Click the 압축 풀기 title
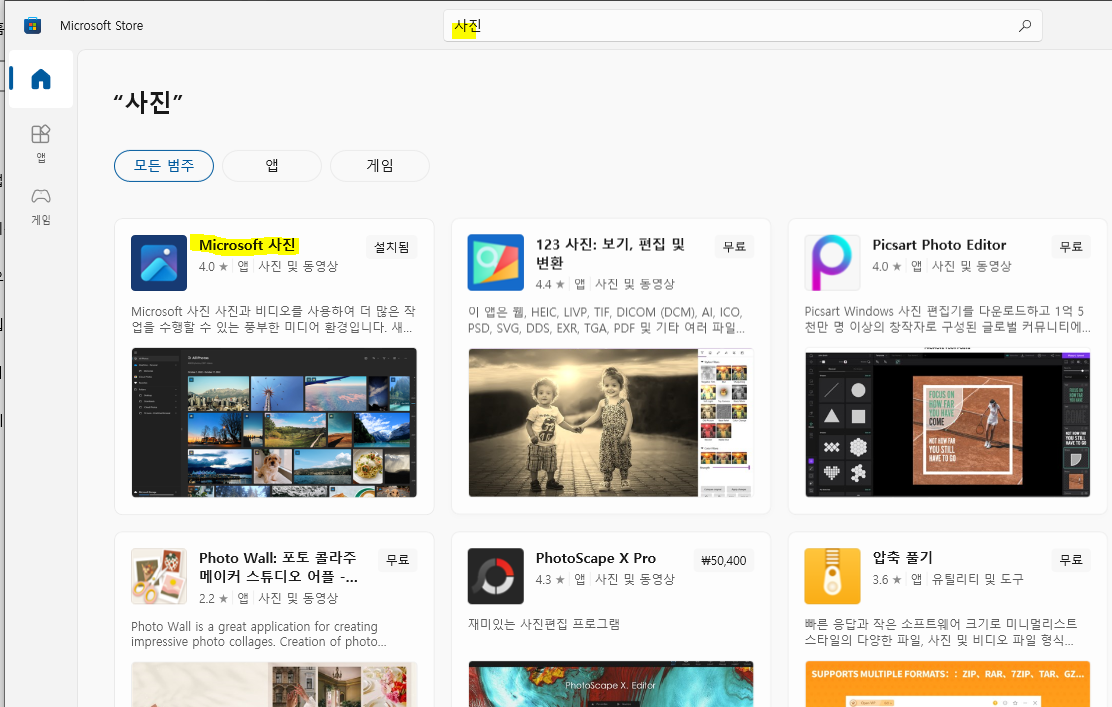 click(902, 558)
